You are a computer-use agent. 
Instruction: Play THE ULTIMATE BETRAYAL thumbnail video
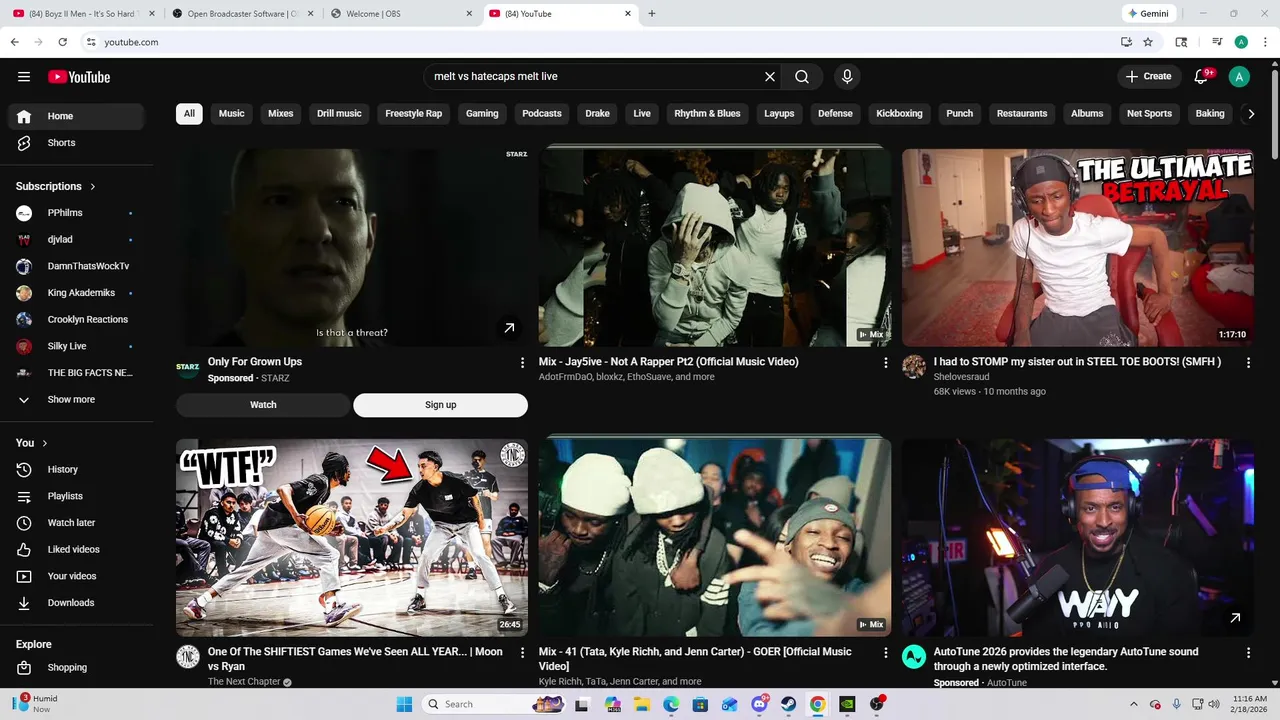[1078, 247]
